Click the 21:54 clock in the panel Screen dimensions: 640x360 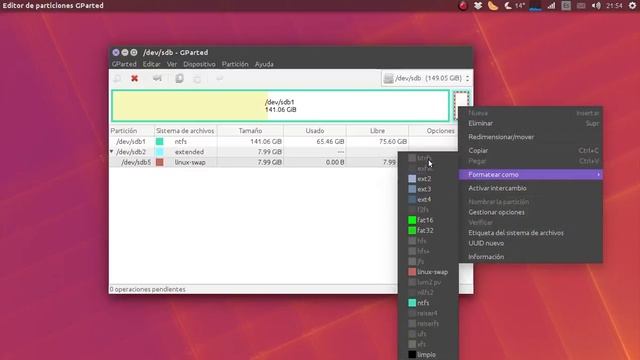[x=614, y=5]
